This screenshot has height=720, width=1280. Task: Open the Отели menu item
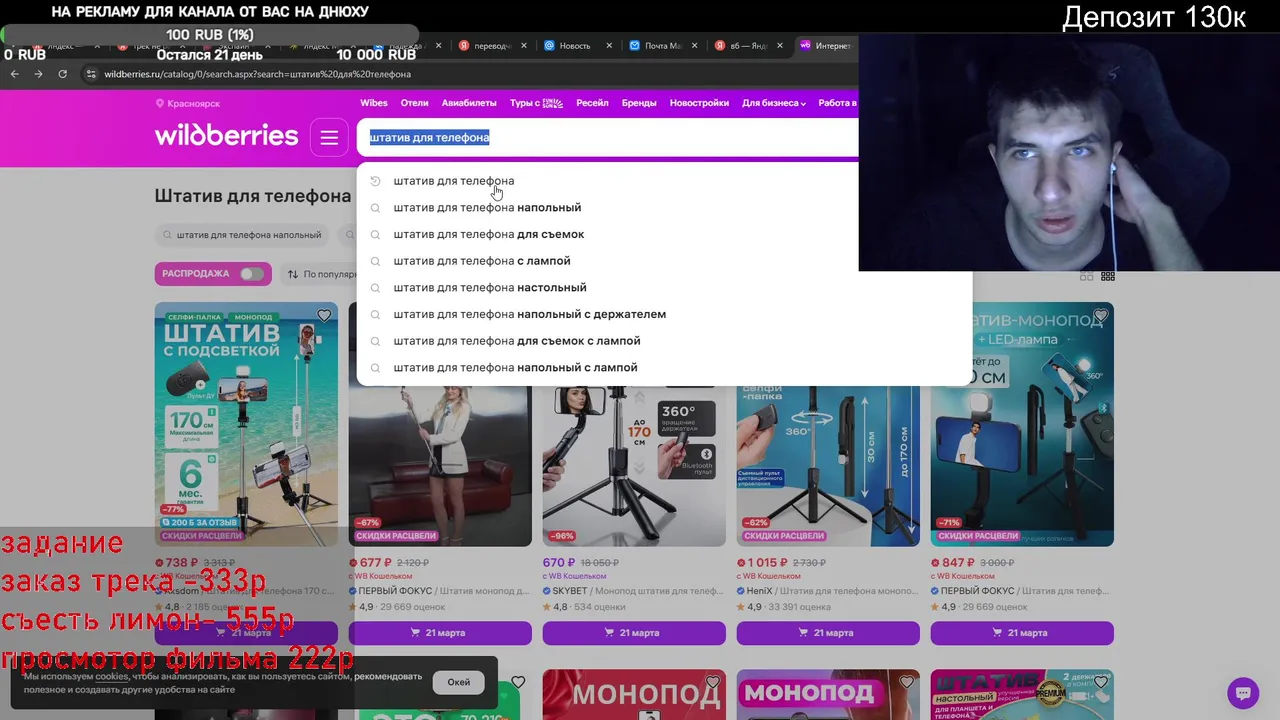[414, 103]
